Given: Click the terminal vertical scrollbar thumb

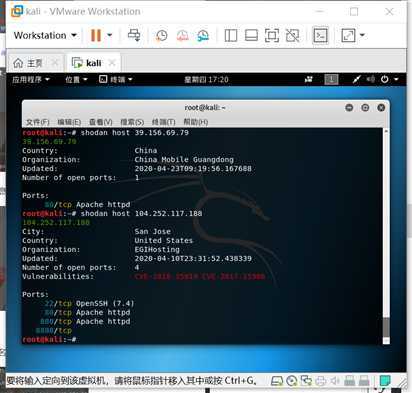Looking at the screenshot, I should click(x=386, y=327).
